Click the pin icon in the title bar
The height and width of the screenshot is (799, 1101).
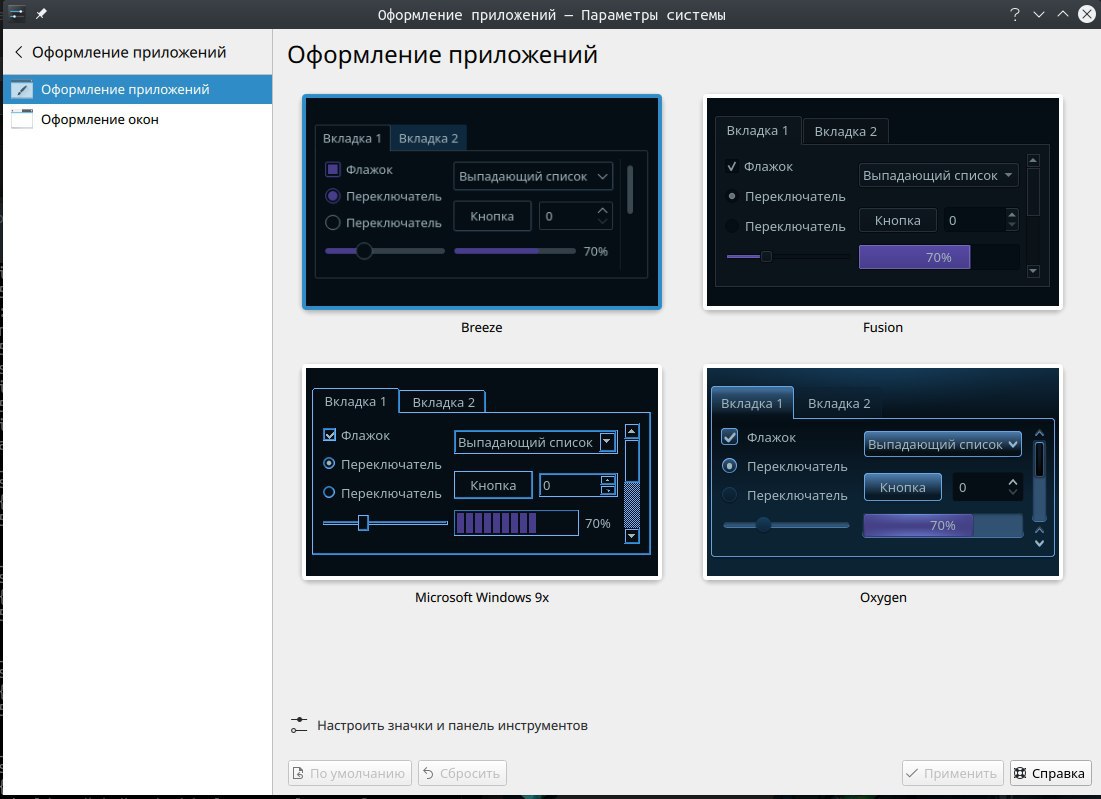[x=41, y=13]
